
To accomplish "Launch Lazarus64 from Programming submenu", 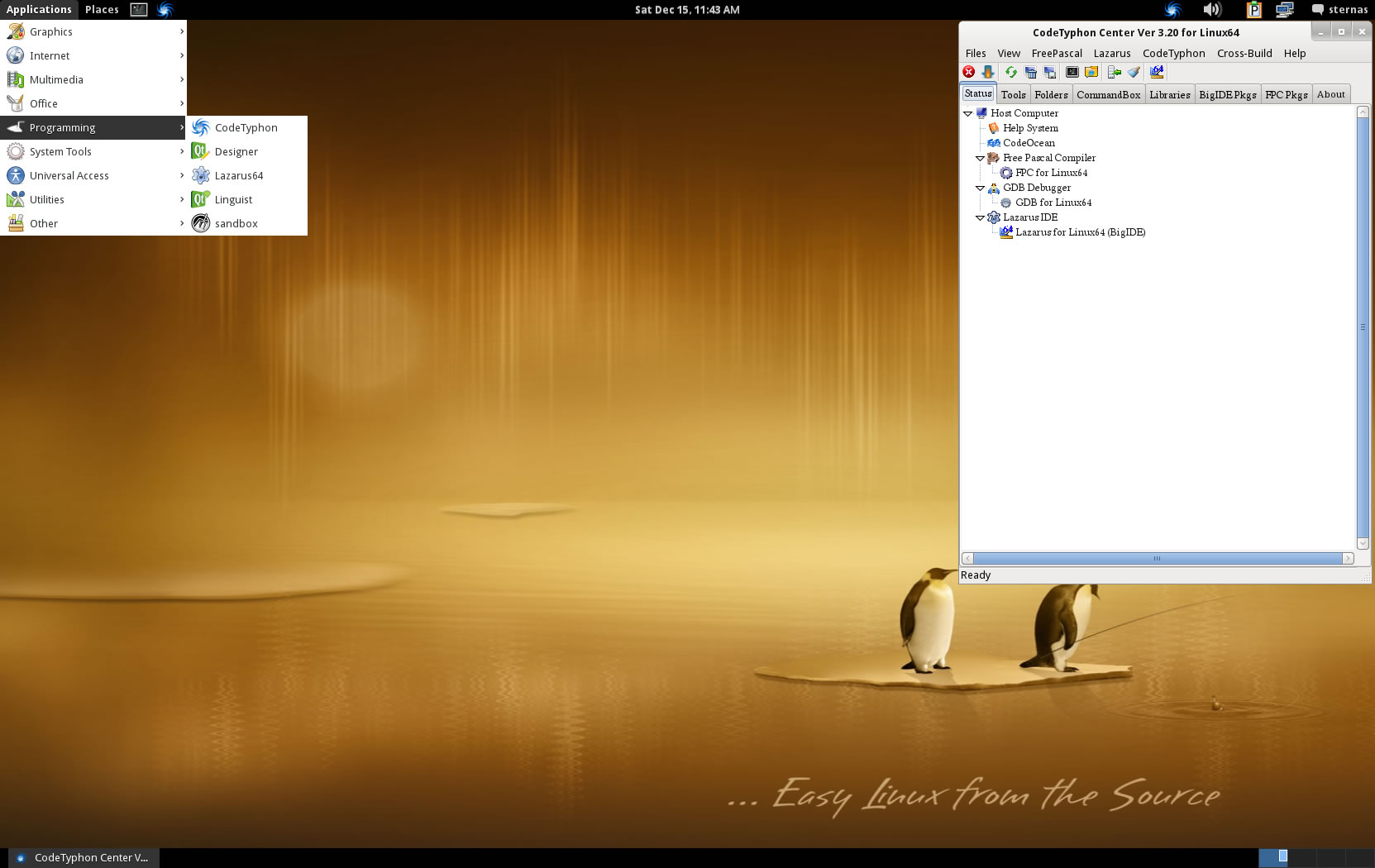I will pyautogui.click(x=247, y=175).
